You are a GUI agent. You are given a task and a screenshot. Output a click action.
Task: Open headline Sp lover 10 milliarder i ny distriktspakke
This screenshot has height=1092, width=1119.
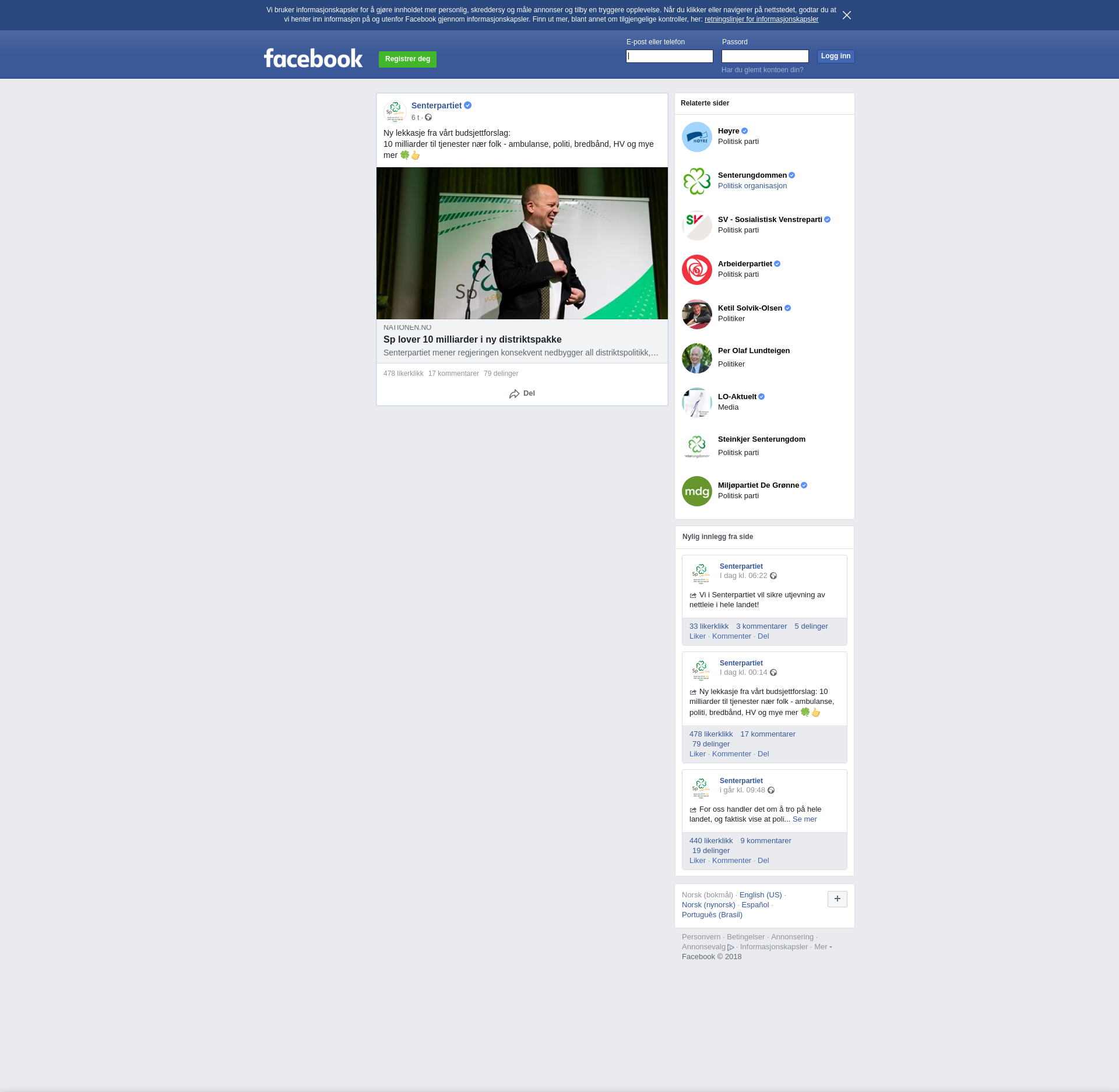click(x=473, y=340)
